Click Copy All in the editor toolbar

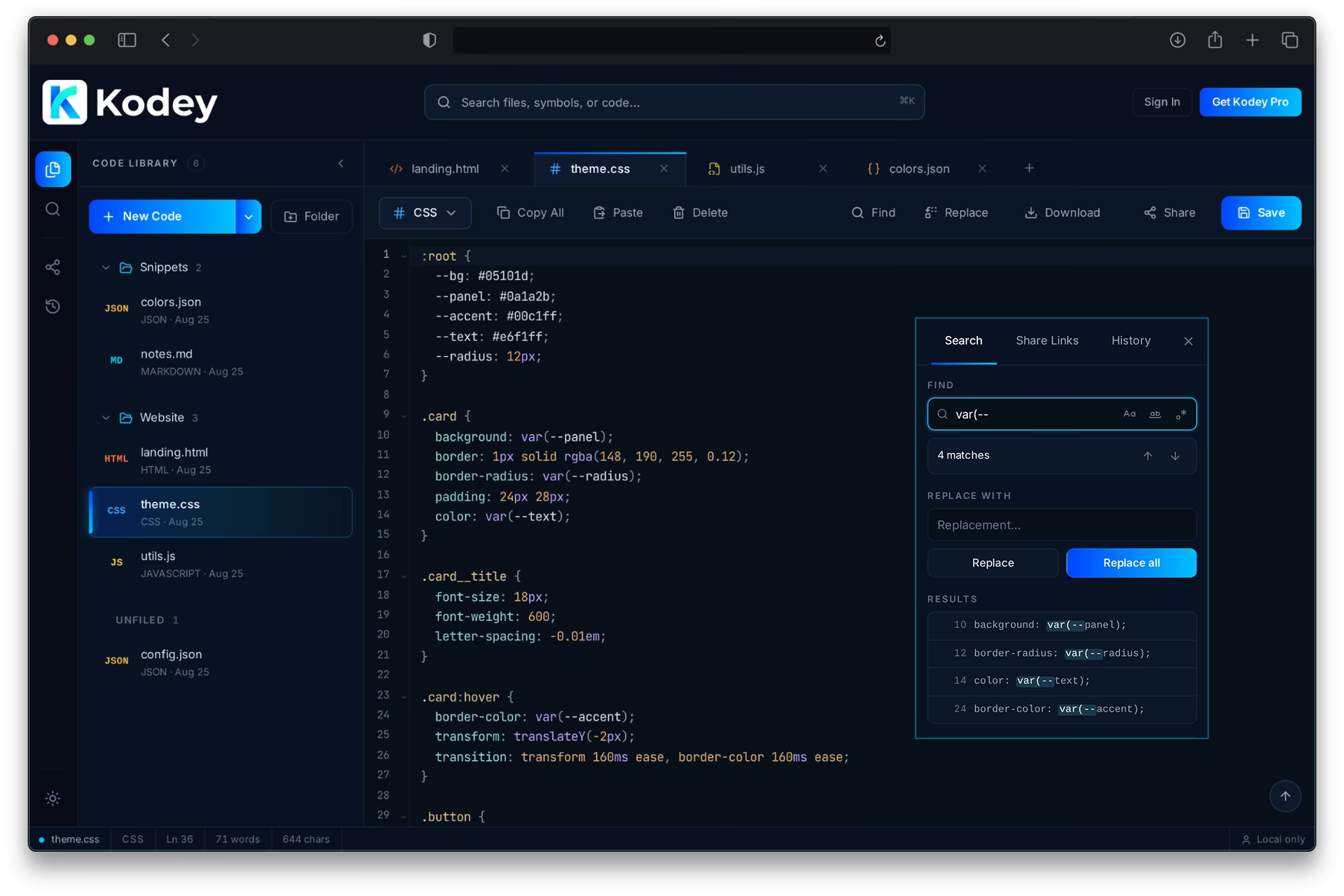[x=530, y=213]
